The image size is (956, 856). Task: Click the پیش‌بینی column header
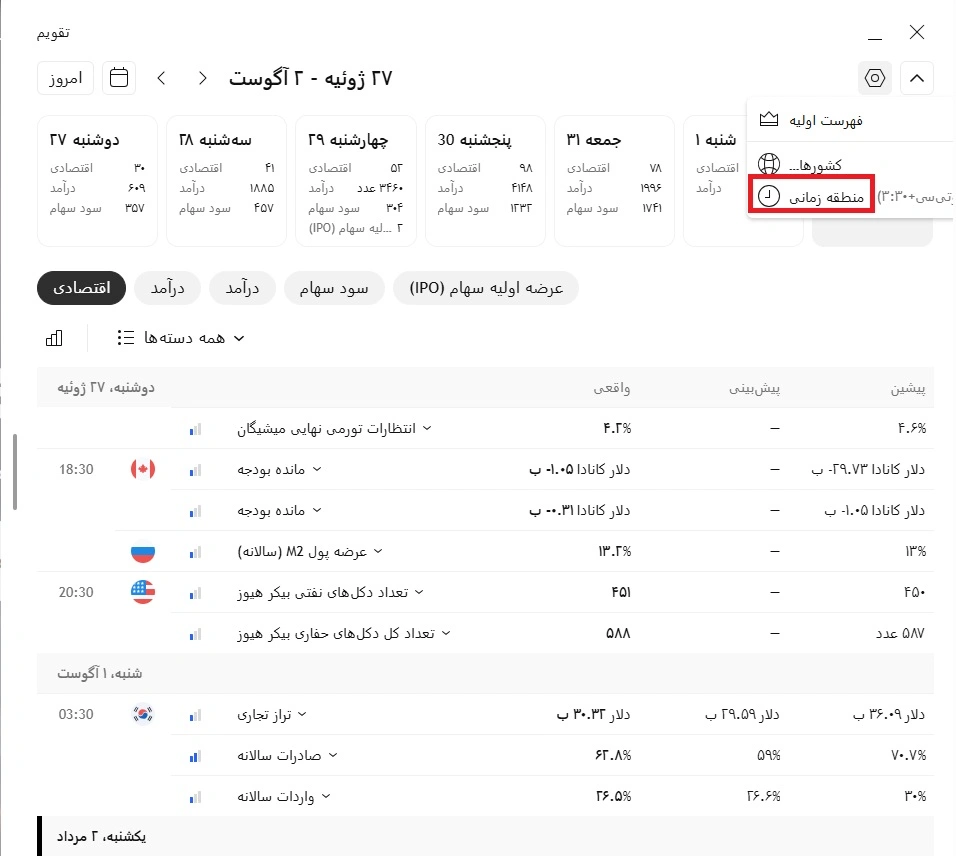coord(755,388)
